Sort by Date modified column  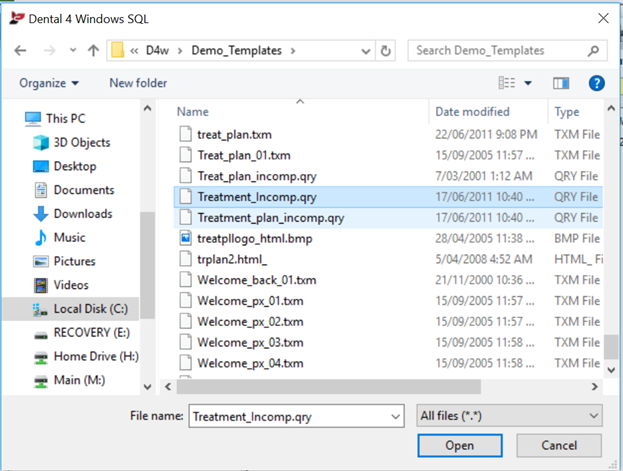pyautogui.click(x=472, y=112)
